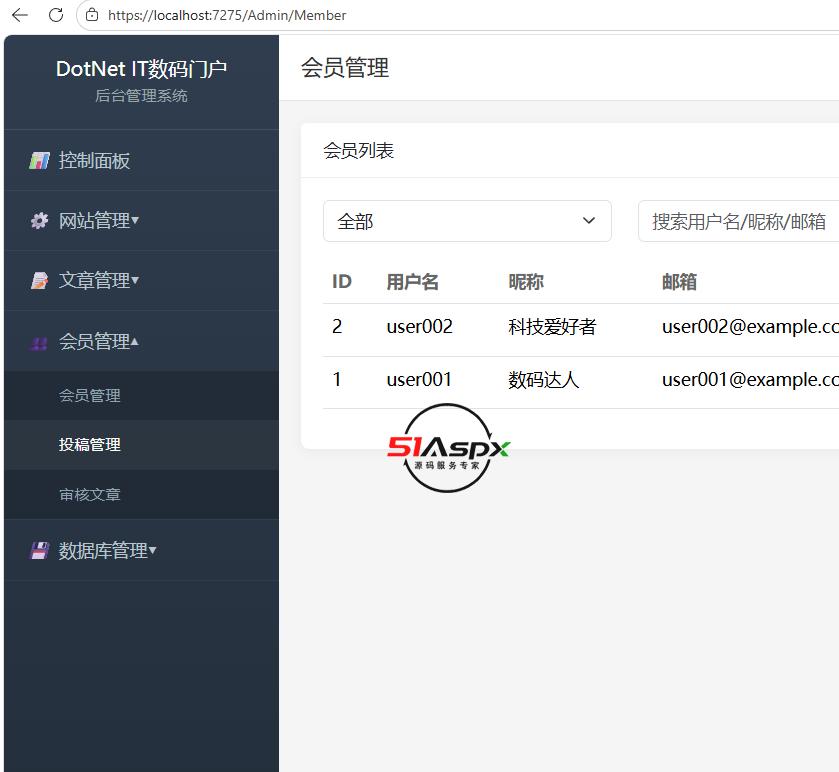Click the 文章管理 document icon
The width and height of the screenshot is (839, 772).
pos(39,280)
